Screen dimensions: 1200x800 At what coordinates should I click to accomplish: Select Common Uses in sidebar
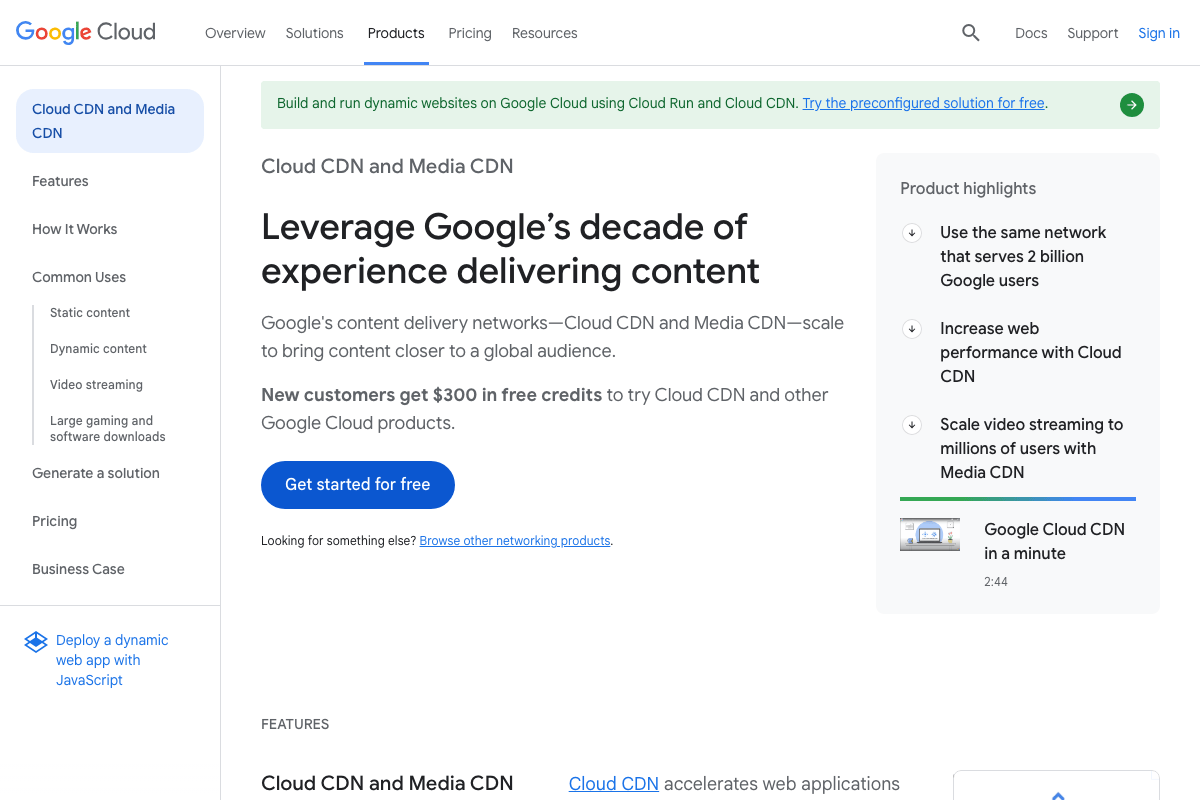[x=79, y=277]
